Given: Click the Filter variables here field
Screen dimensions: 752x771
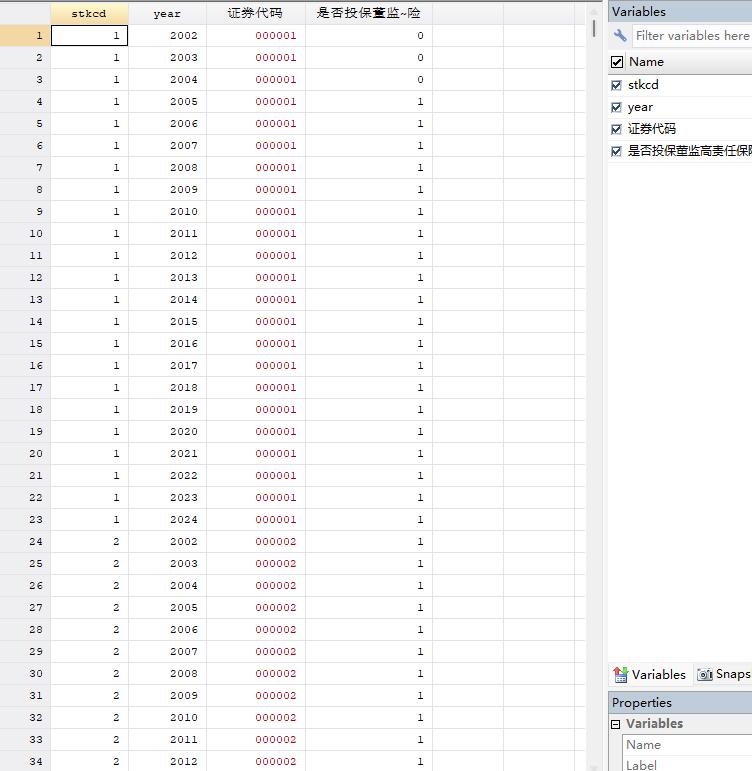Looking at the screenshot, I should tap(692, 36).
